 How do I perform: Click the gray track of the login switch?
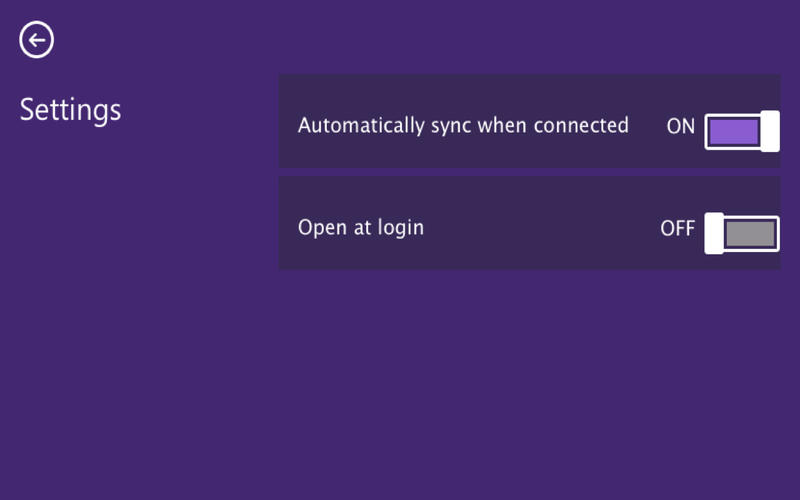pyautogui.click(x=750, y=233)
